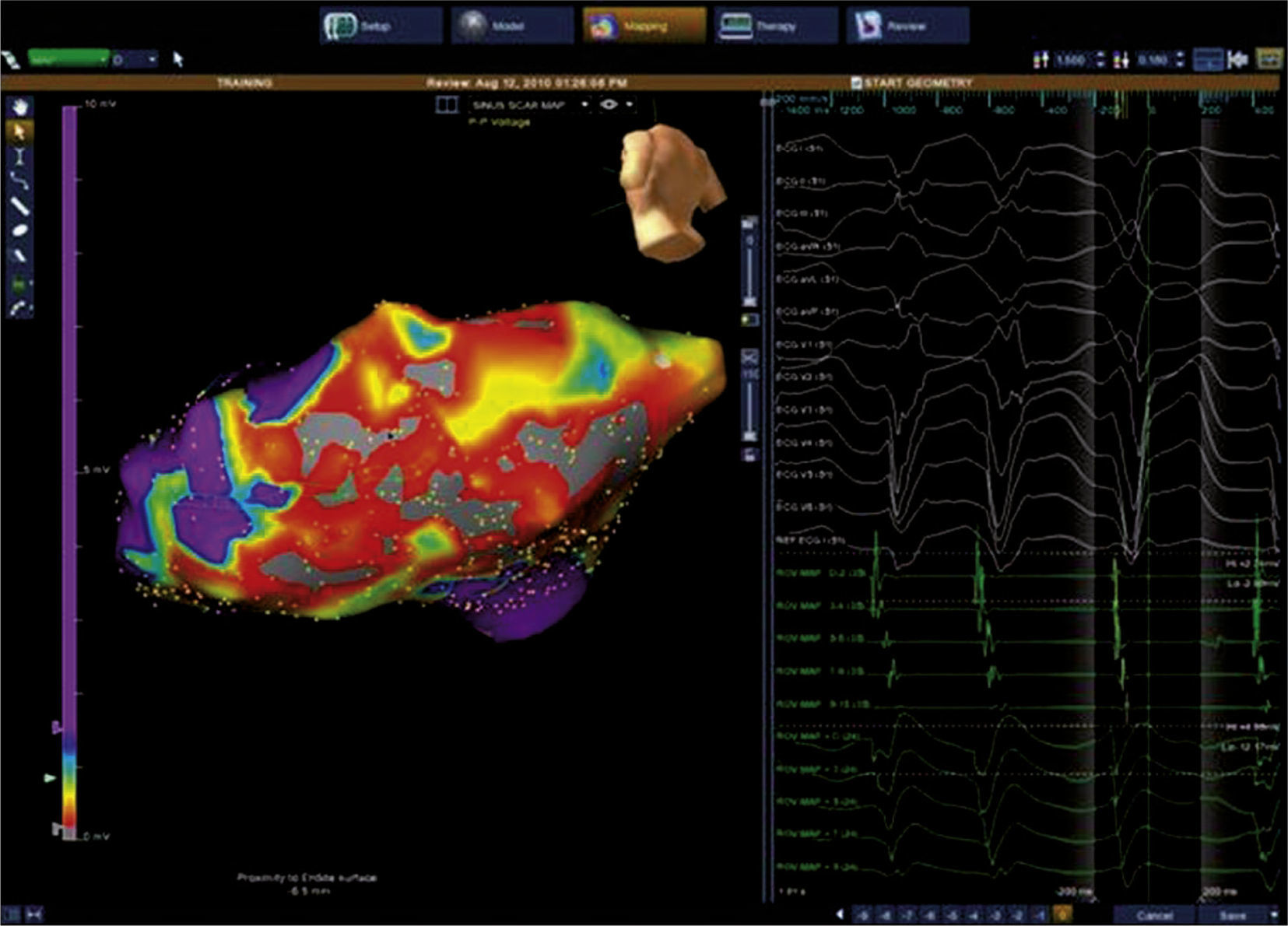The width and height of the screenshot is (1288, 926).
Task: Toggle the START GEOMETRY checkbox
Action: (856, 82)
